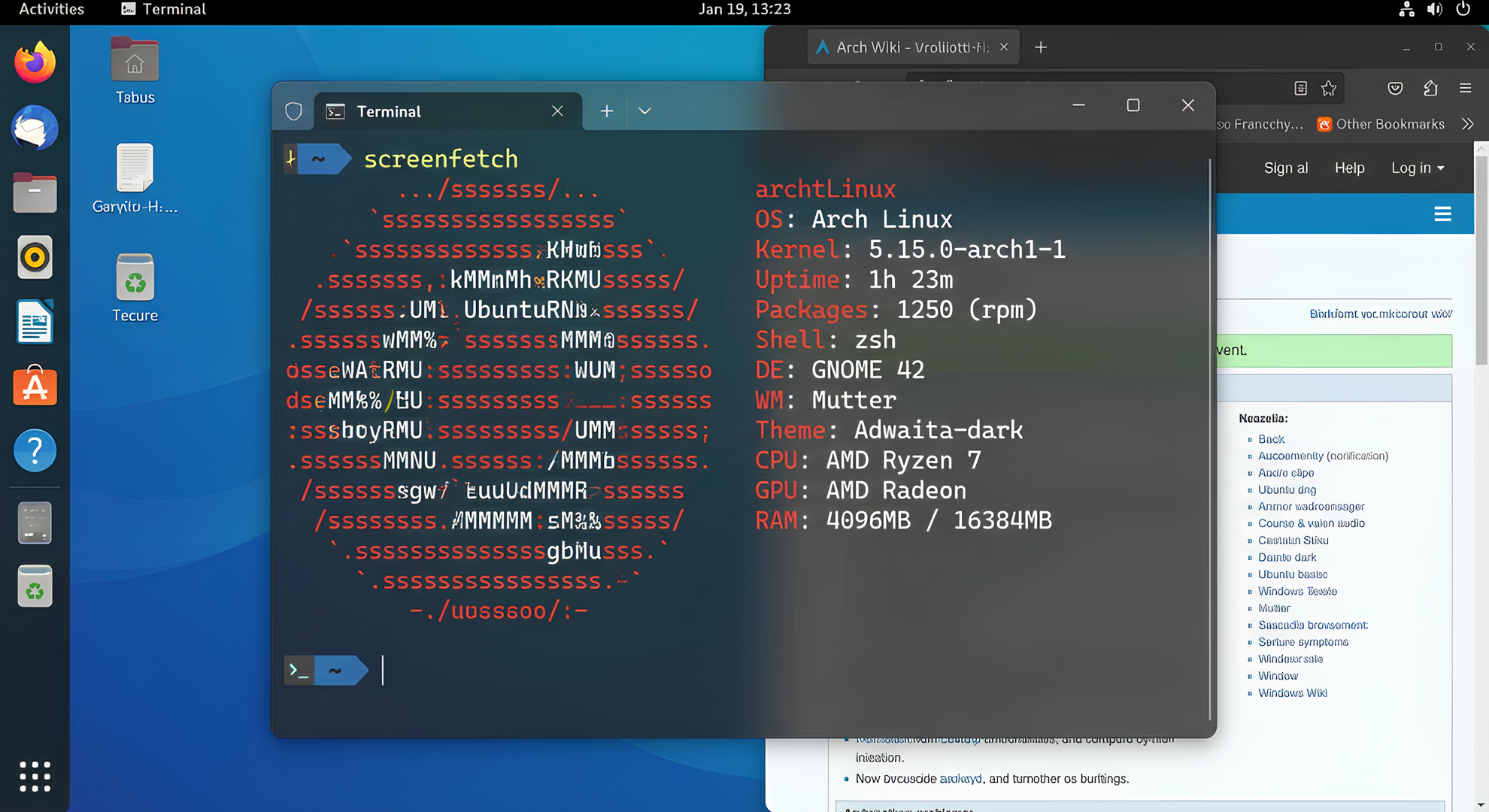Screen dimensions: 1489x812
Task: Expand bookmarks overflow chevron
Action: tap(1467, 124)
